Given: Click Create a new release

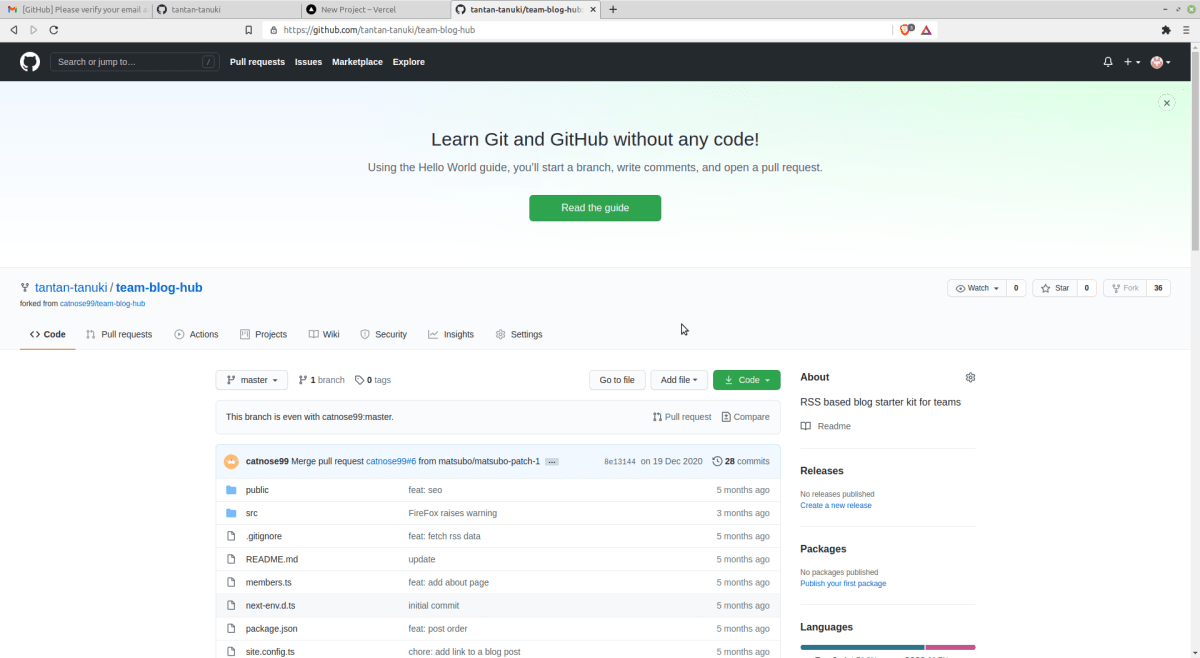Looking at the screenshot, I should [x=836, y=505].
